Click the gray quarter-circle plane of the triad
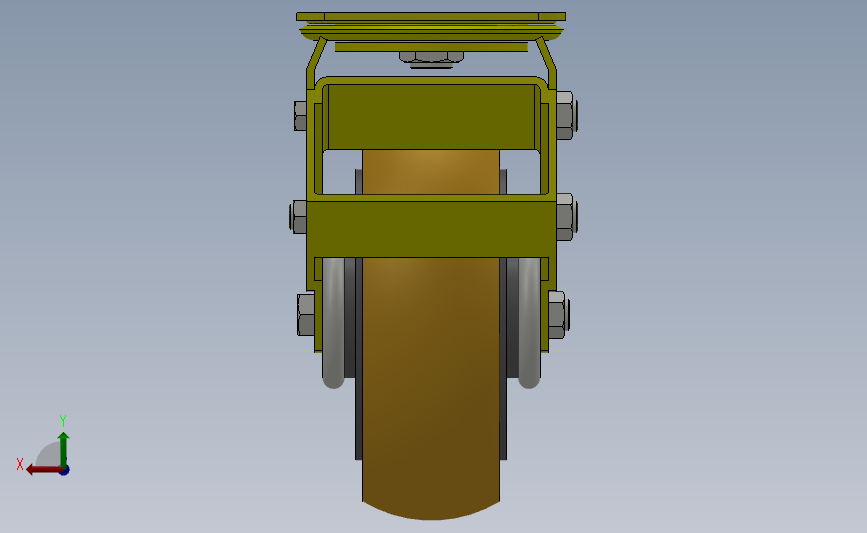The width and height of the screenshot is (867, 533). tap(49, 455)
